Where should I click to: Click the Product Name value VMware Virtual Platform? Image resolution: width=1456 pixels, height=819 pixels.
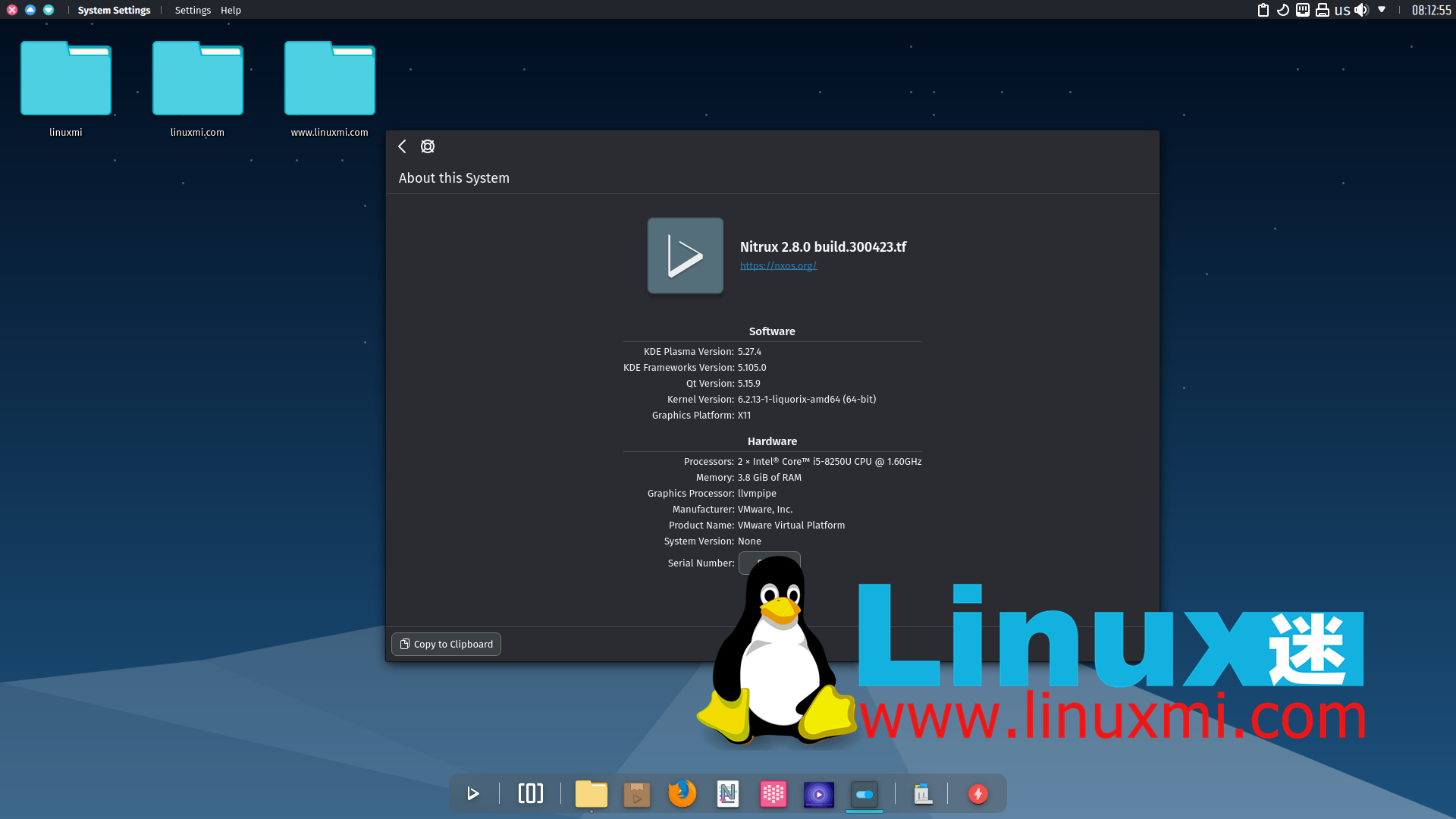791,526
